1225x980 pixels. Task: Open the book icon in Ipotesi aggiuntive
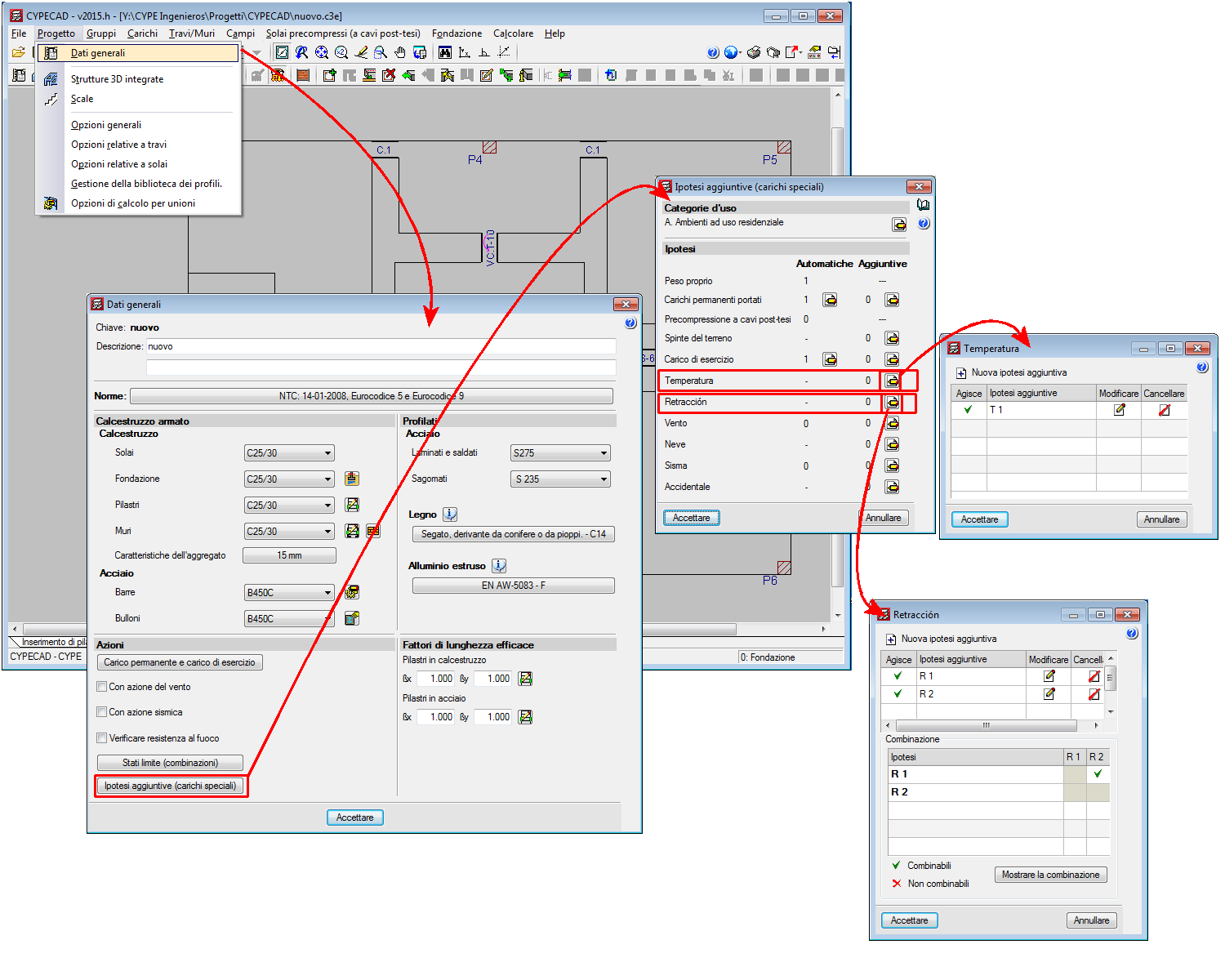coord(923,205)
